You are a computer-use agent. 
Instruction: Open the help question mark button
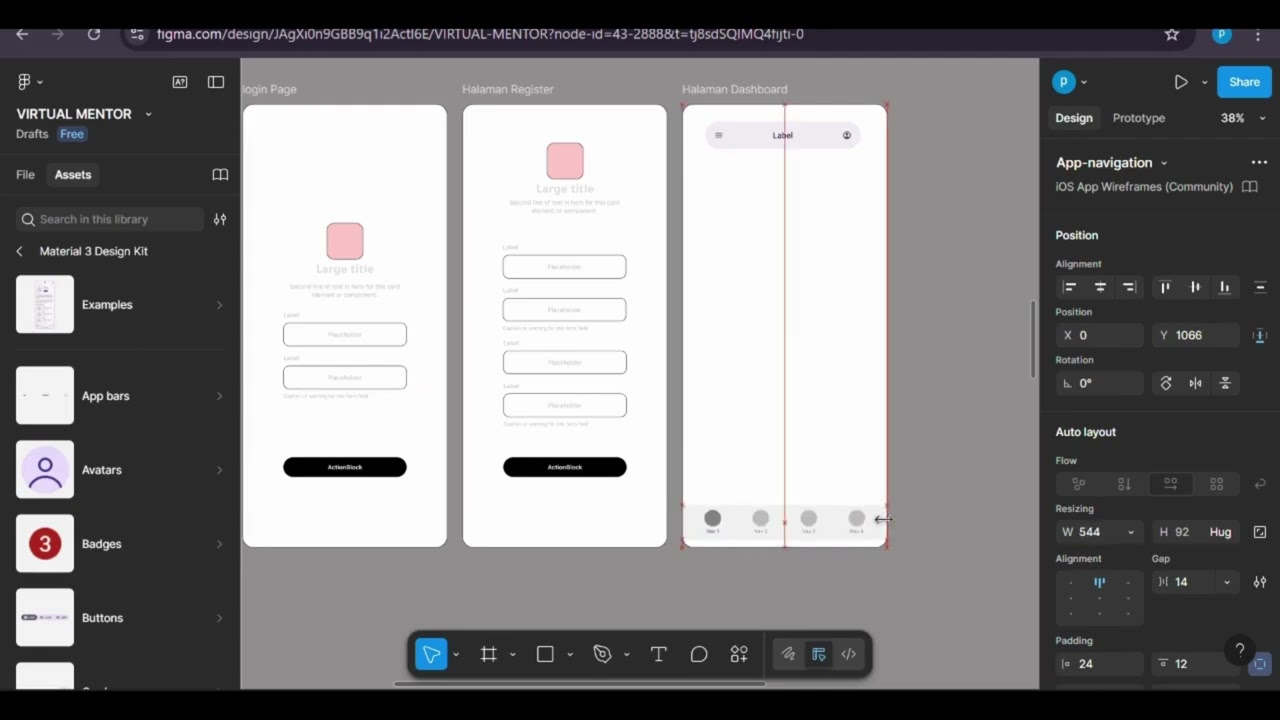pos(1240,650)
